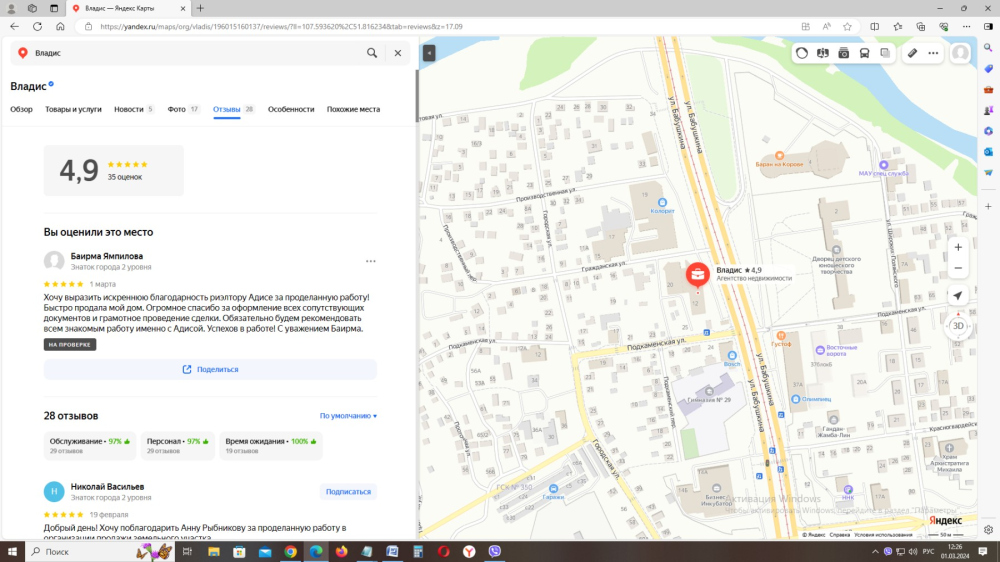Locate my position on the map
This screenshot has height=562, width=1000.
(958, 296)
